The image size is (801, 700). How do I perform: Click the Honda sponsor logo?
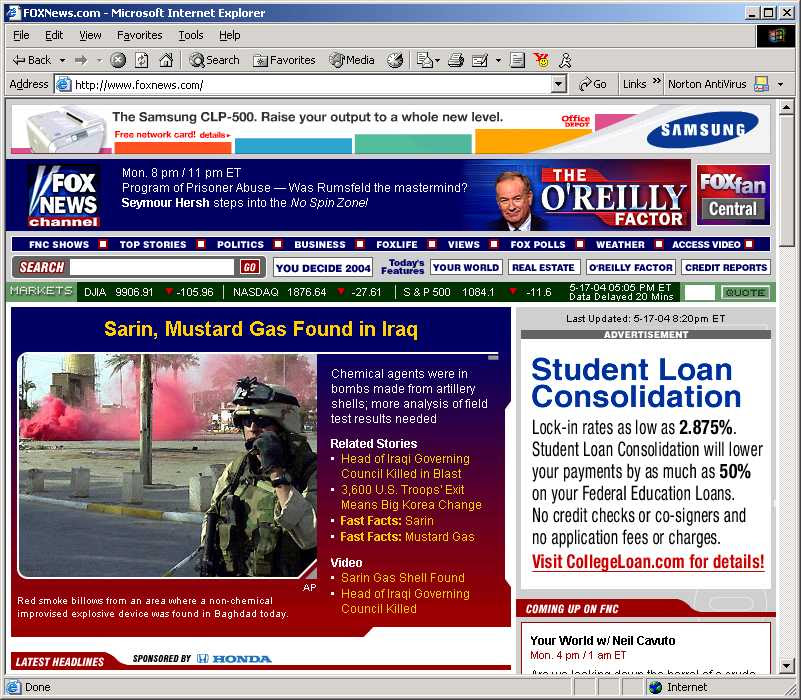tap(234, 659)
